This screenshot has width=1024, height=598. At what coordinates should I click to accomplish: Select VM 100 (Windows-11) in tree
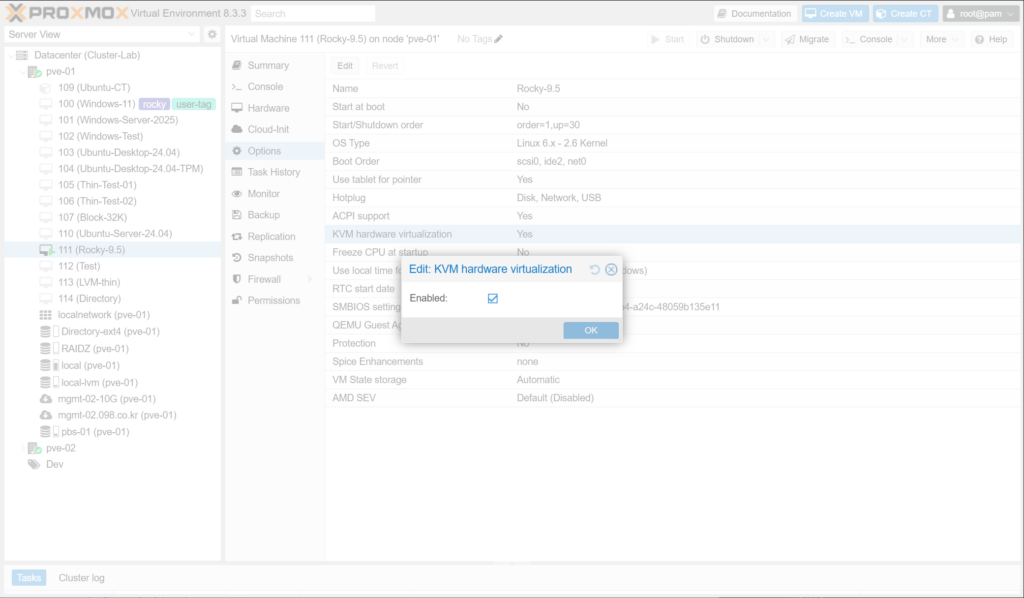tap(96, 104)
